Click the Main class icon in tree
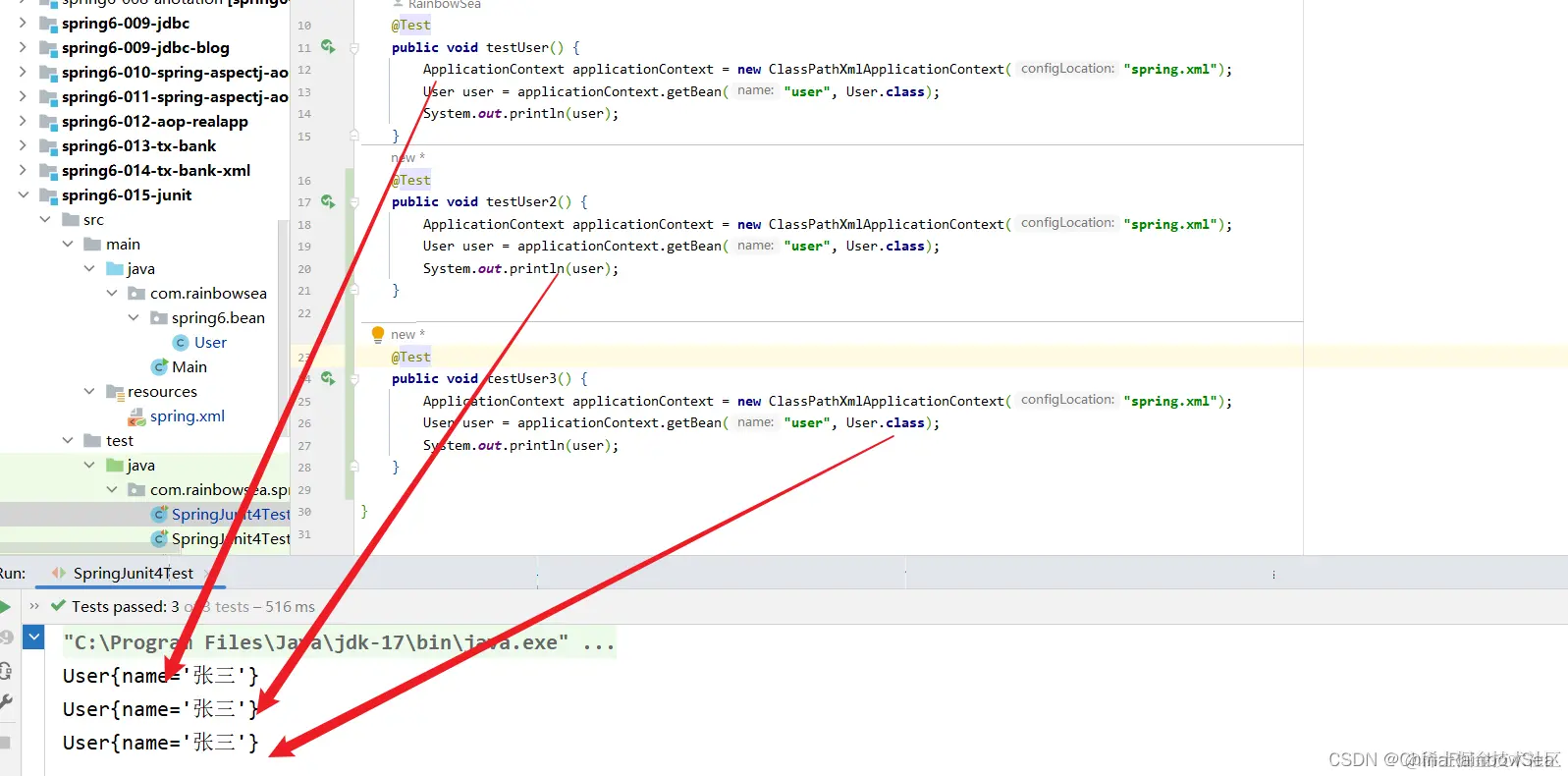1568x776 pixels. (x=159, y=367)
